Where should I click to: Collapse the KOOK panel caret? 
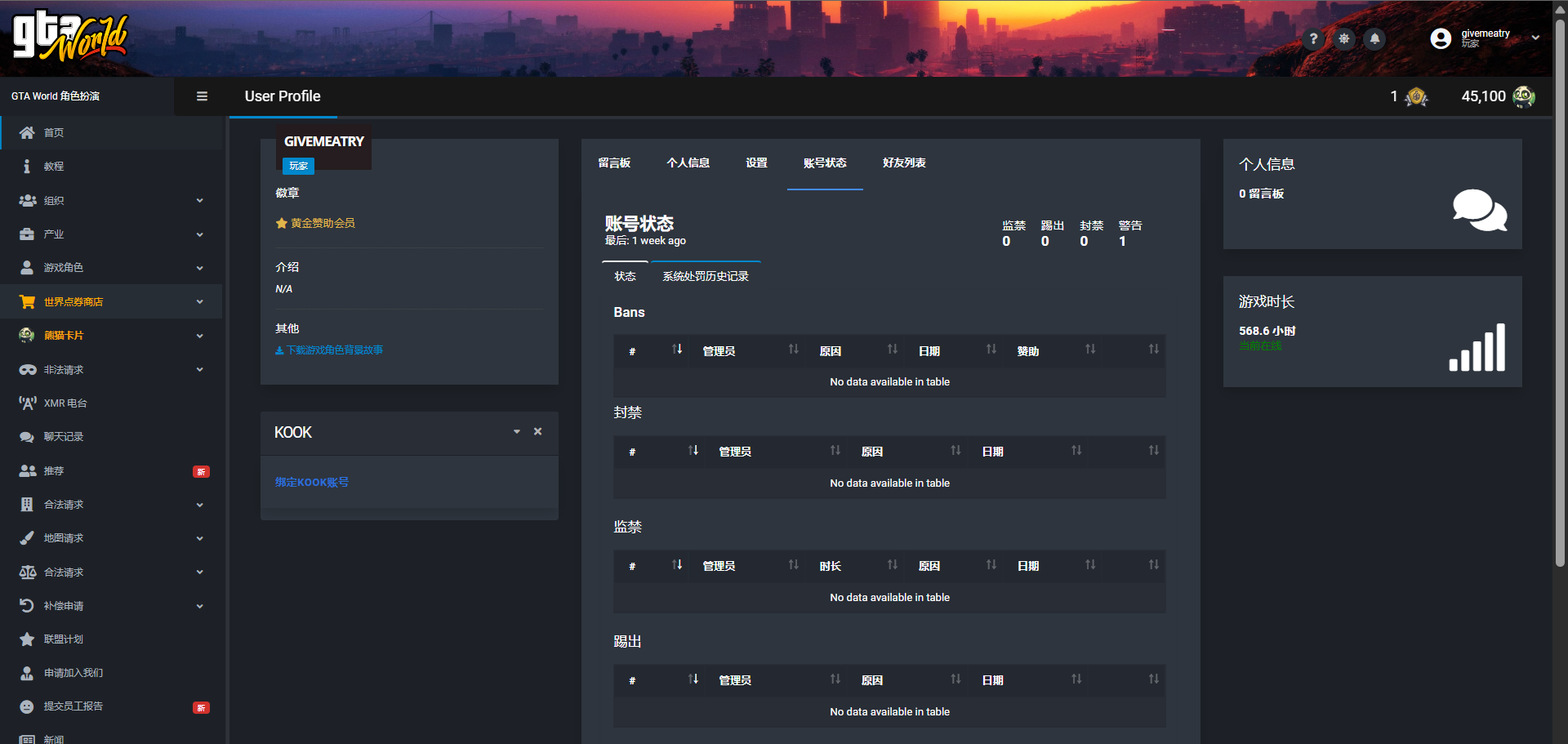pos(517,431)
